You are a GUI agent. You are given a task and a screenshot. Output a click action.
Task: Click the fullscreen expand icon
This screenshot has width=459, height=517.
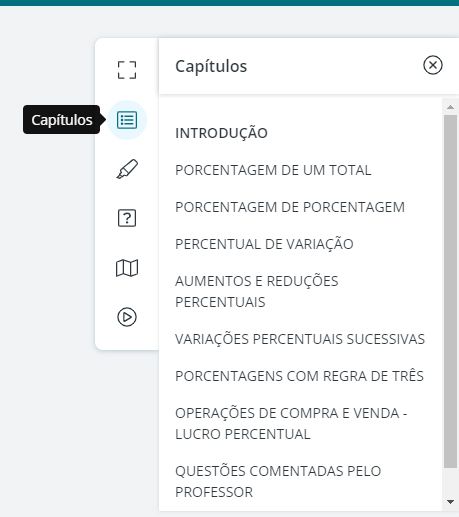pyautogui.click(x=127, y=70)
